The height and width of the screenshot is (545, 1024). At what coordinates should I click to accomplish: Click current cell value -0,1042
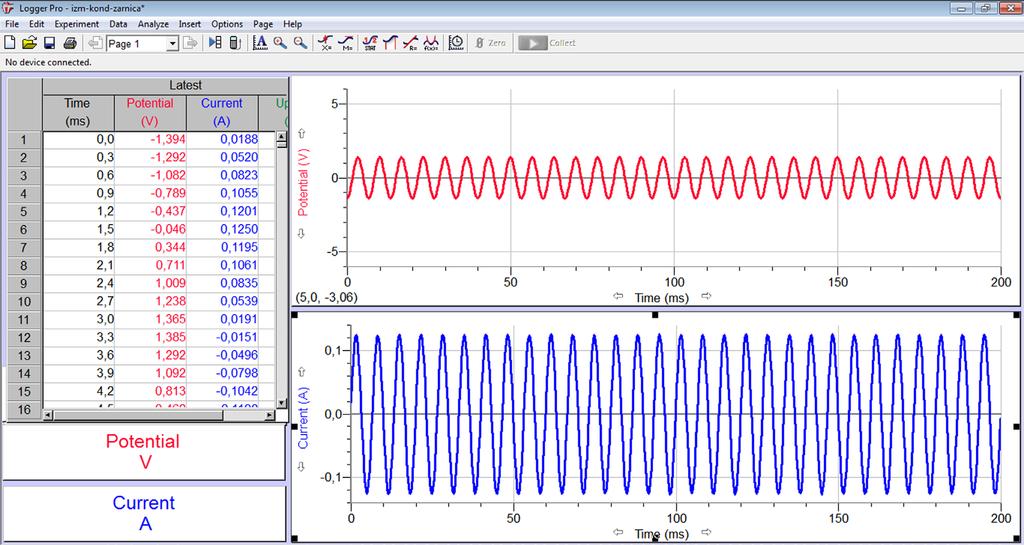tap(223, 392)
